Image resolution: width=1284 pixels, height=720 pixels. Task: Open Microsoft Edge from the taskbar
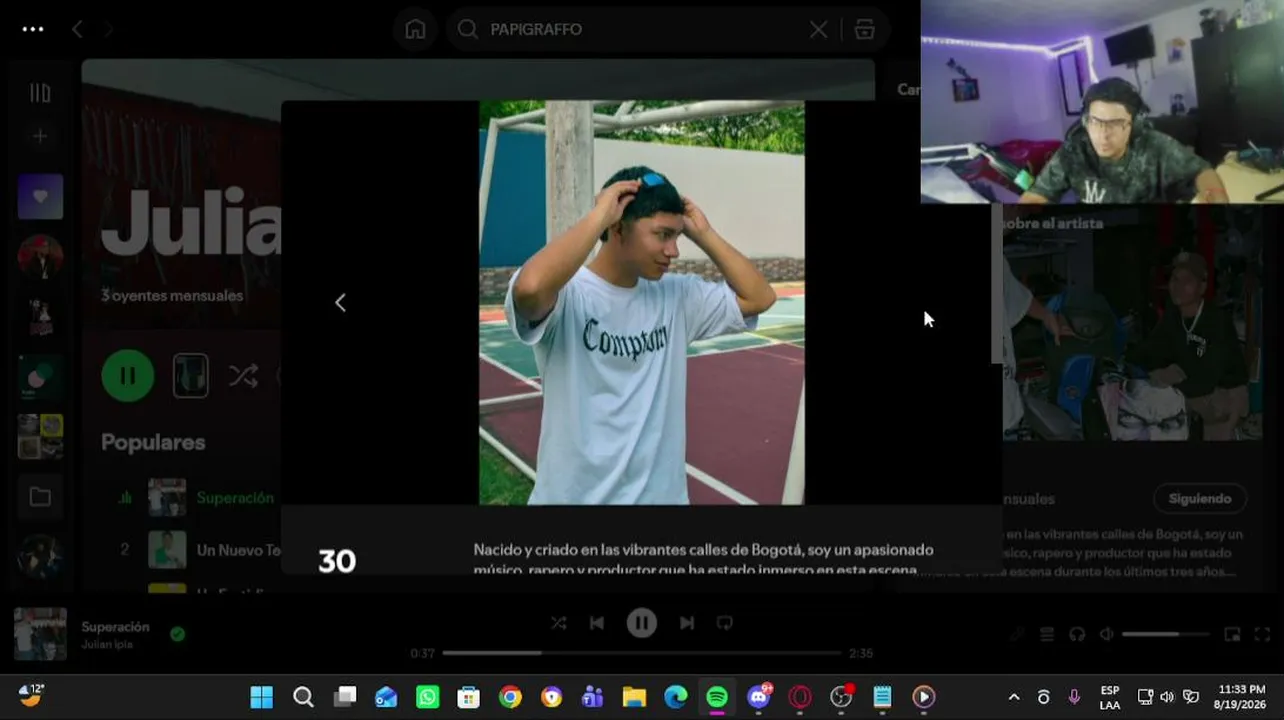676,697
